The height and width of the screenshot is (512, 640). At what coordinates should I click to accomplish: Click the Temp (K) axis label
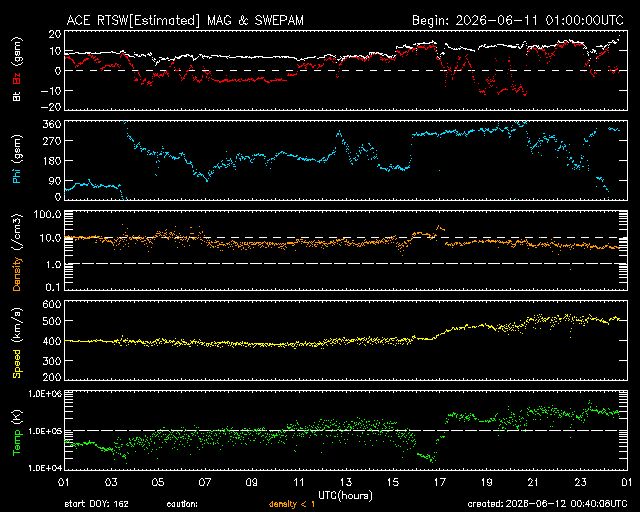[x=17, y=432]
